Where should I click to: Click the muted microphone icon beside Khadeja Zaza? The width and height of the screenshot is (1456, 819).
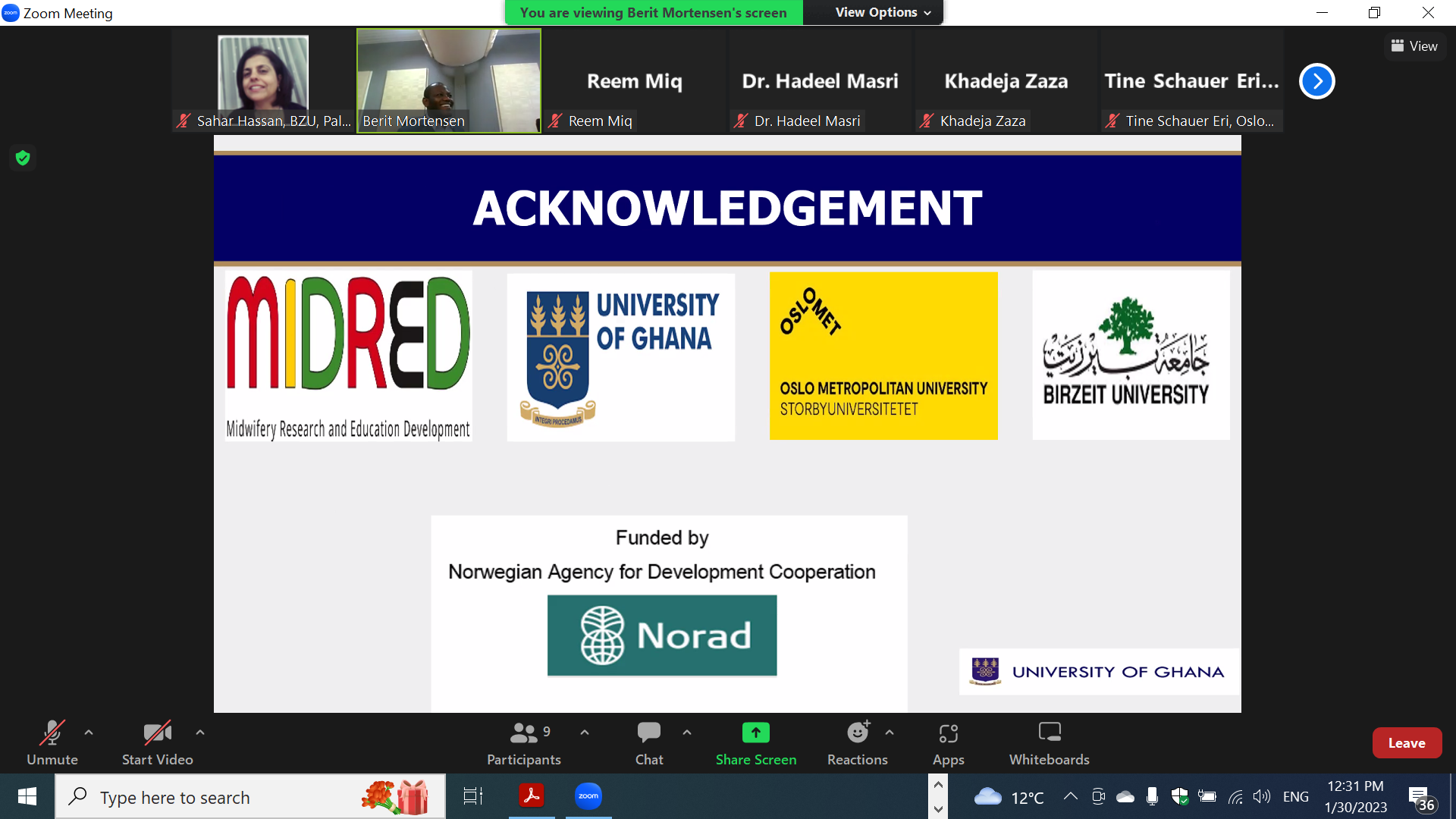pos(927,121)
